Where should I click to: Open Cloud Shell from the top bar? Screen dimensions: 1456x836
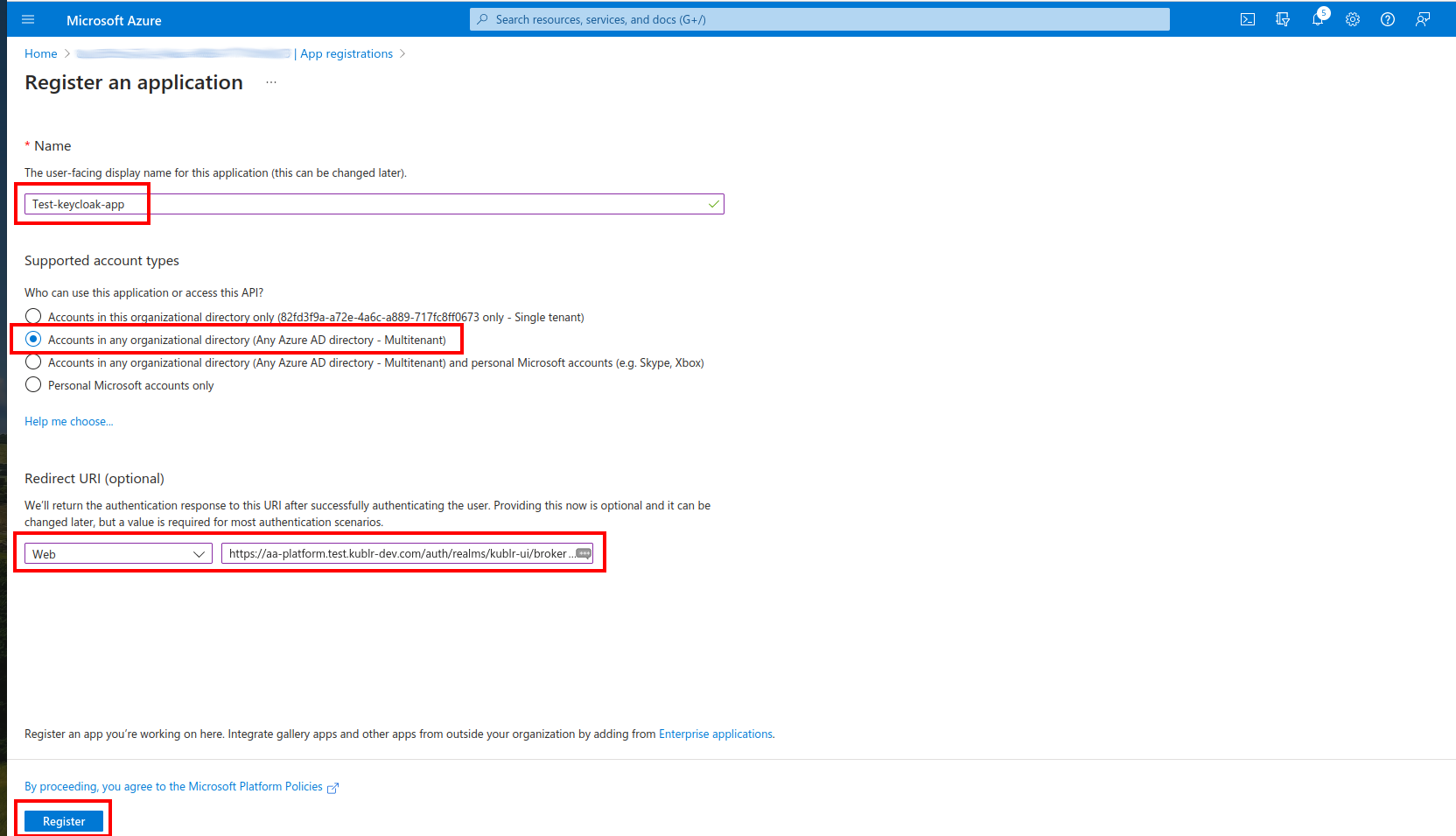point(1248,19)
